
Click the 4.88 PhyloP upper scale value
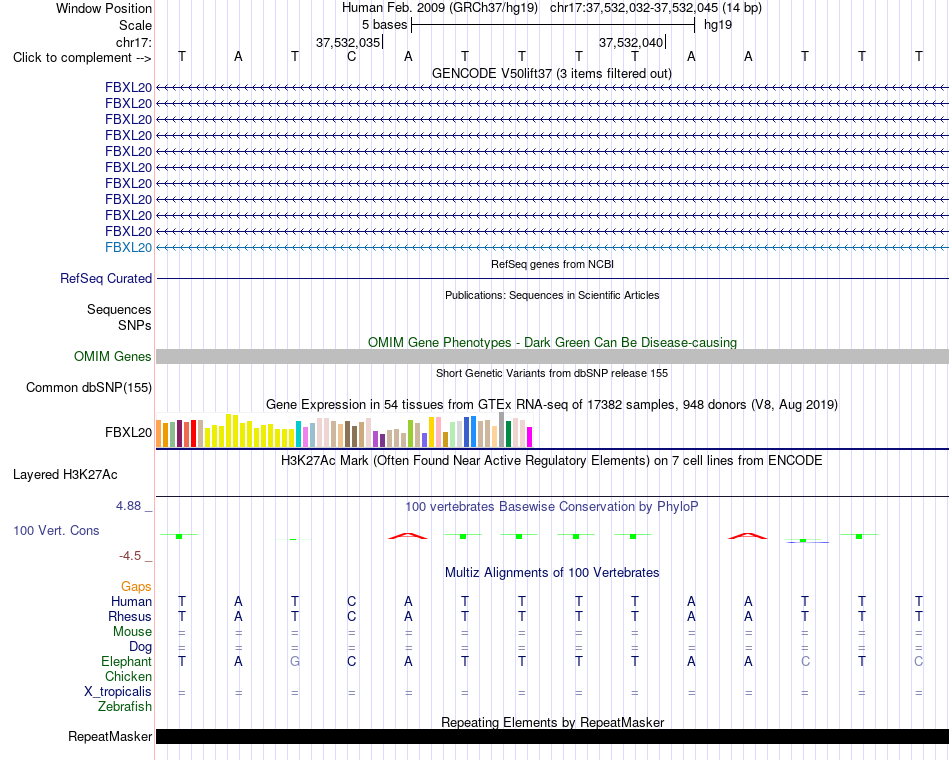click(129, 505)
